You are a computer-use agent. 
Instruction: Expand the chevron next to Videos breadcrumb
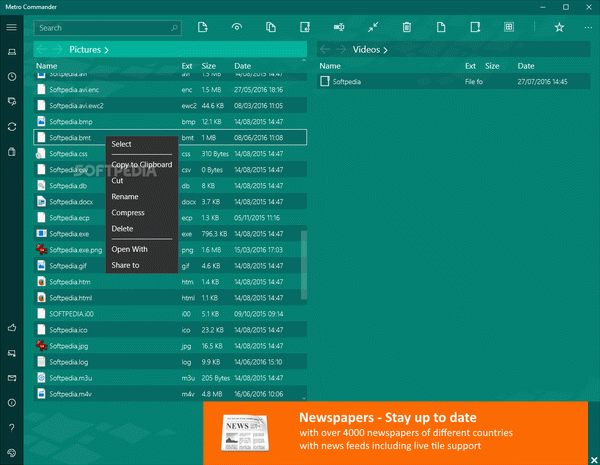click(385, 50)
